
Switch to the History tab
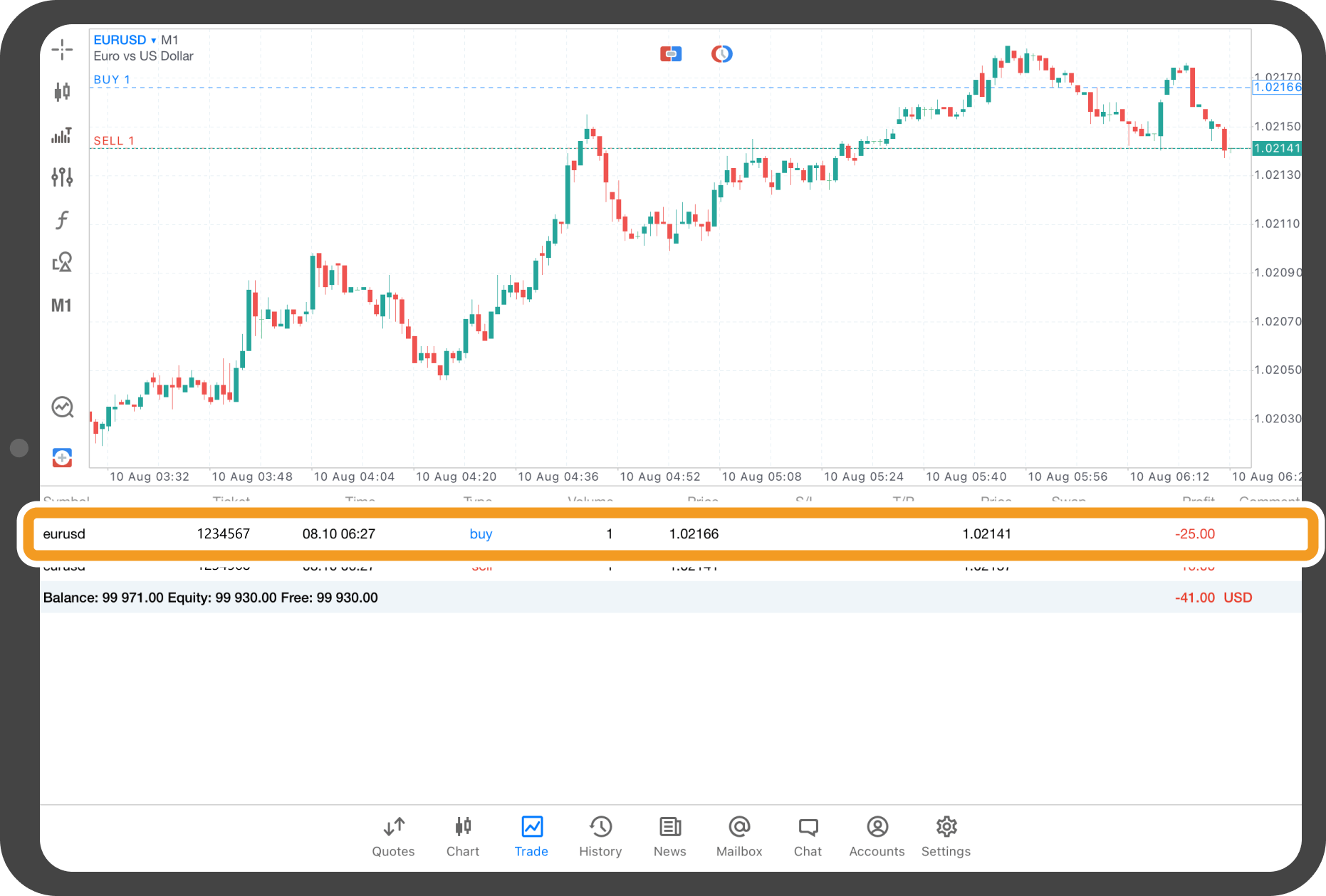pos(600,836)
